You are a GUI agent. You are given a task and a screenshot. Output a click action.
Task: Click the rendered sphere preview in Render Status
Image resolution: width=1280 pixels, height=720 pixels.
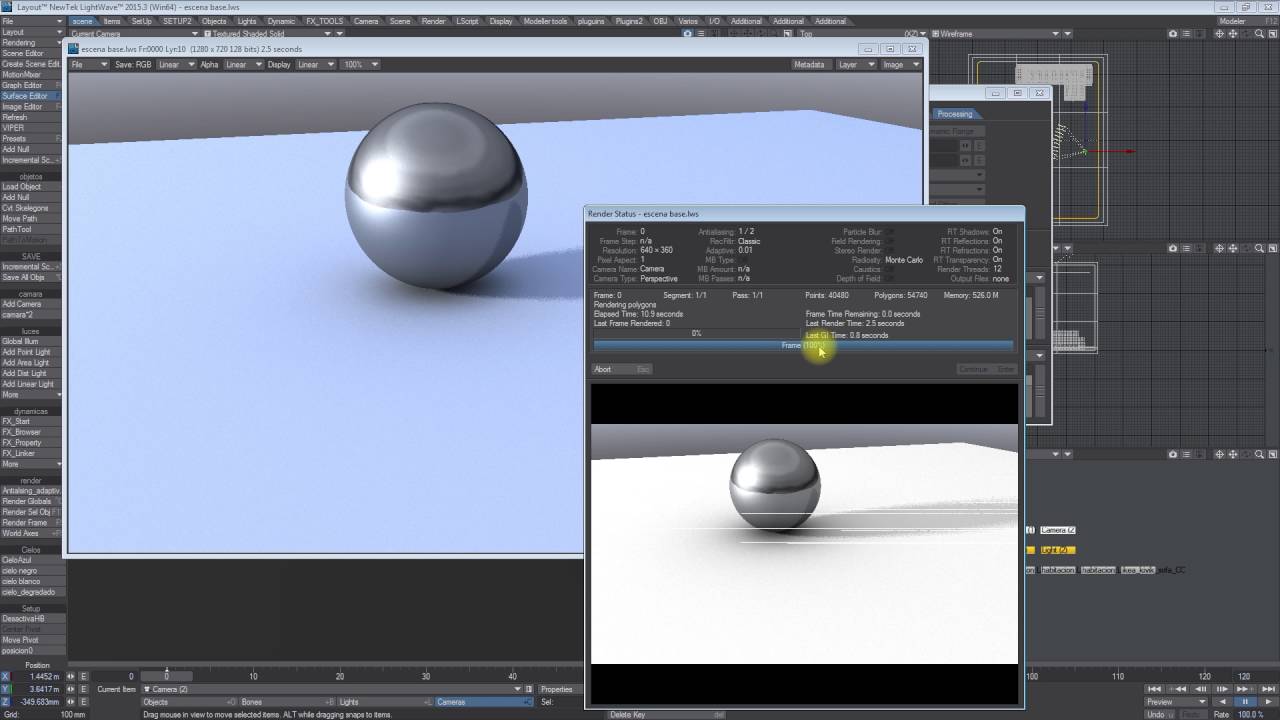(x=775, y=487)
